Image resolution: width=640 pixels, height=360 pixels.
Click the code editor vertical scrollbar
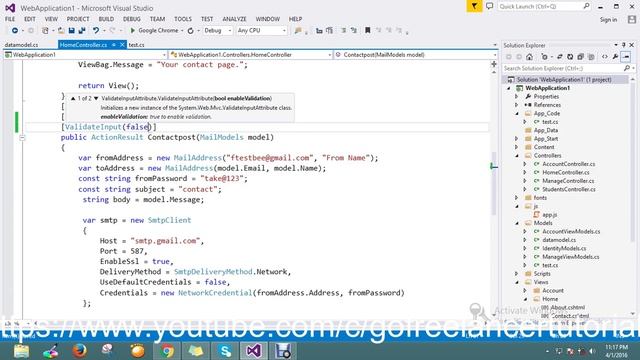(493, 184)
